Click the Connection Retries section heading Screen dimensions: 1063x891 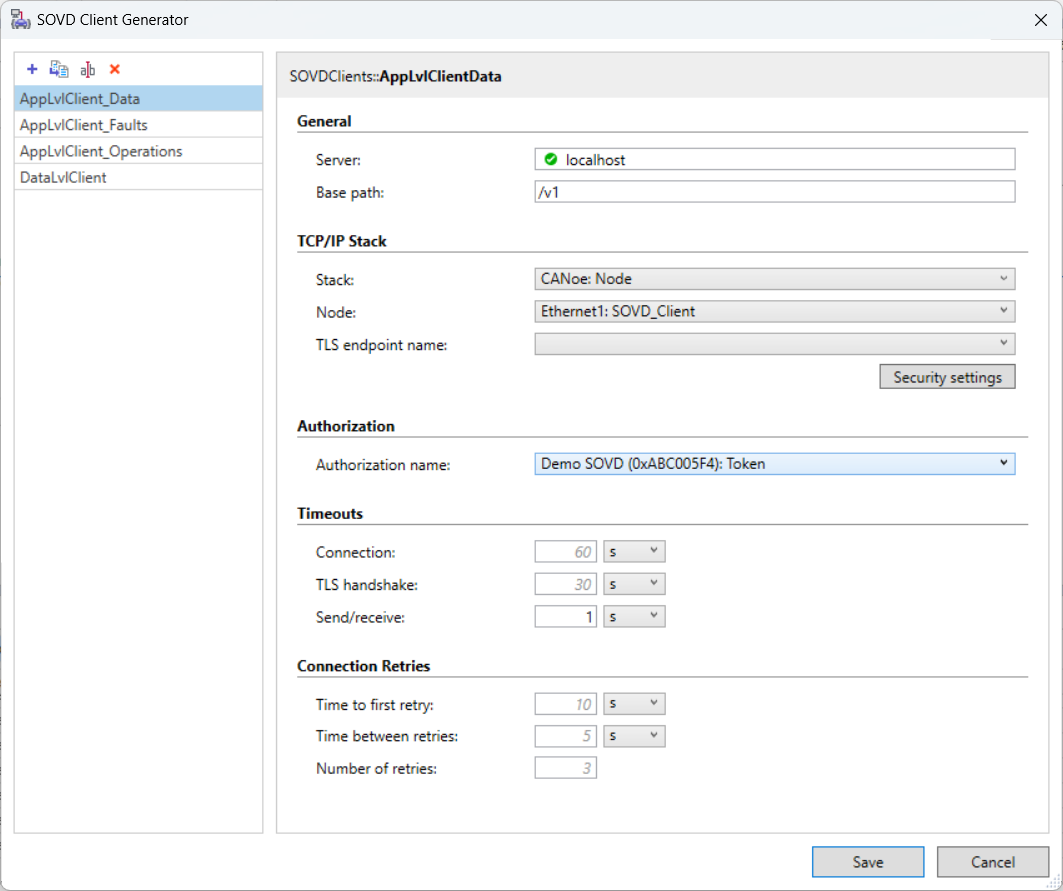pyautogui.click(x=363, y=667)
